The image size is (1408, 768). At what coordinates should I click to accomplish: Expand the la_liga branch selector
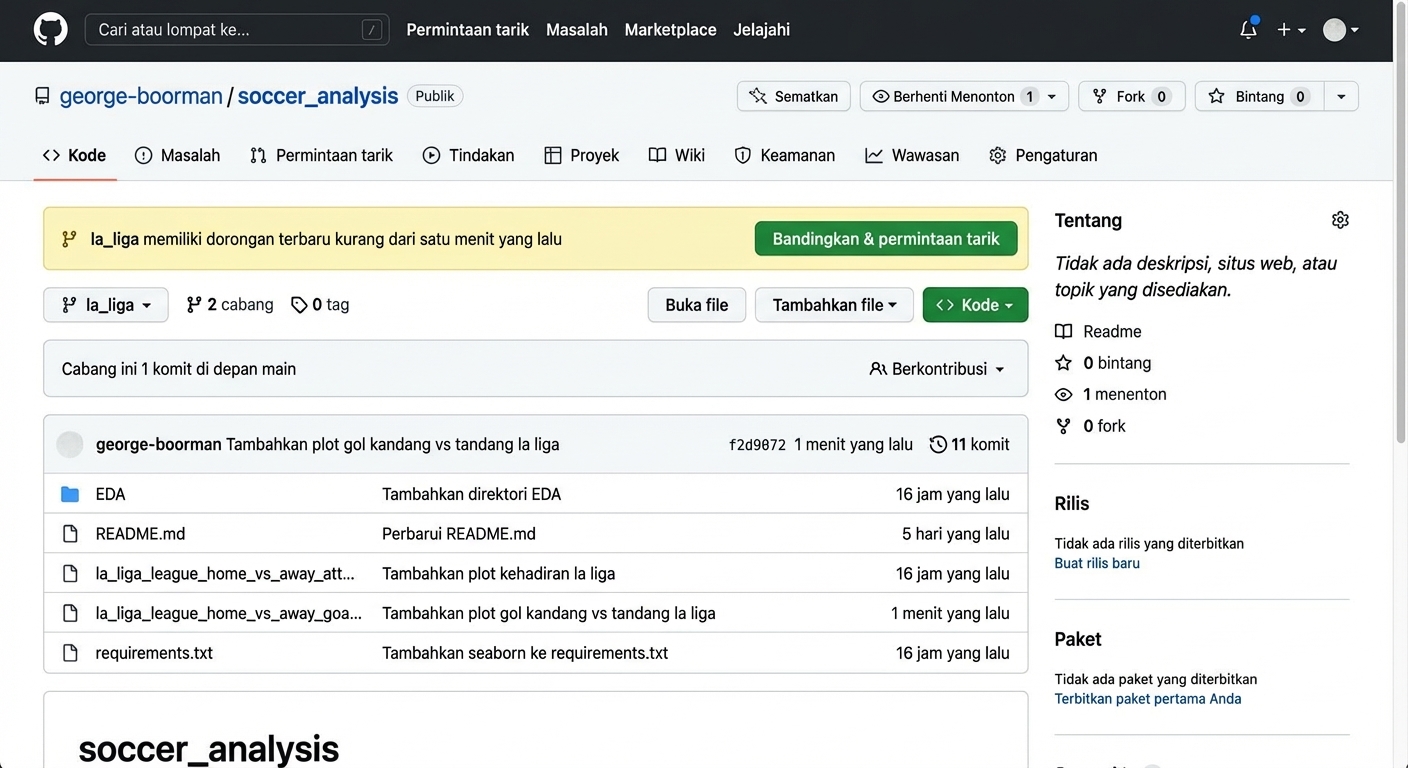[x=106, y=305]
